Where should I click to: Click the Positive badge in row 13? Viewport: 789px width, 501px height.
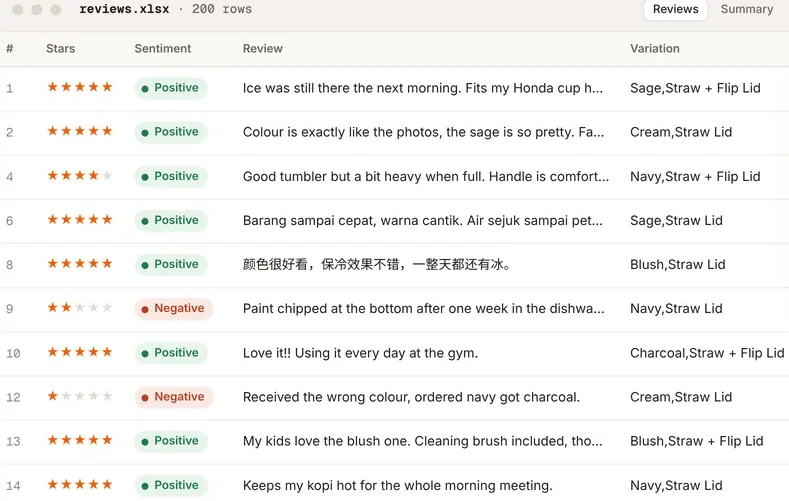coord(171,441)
